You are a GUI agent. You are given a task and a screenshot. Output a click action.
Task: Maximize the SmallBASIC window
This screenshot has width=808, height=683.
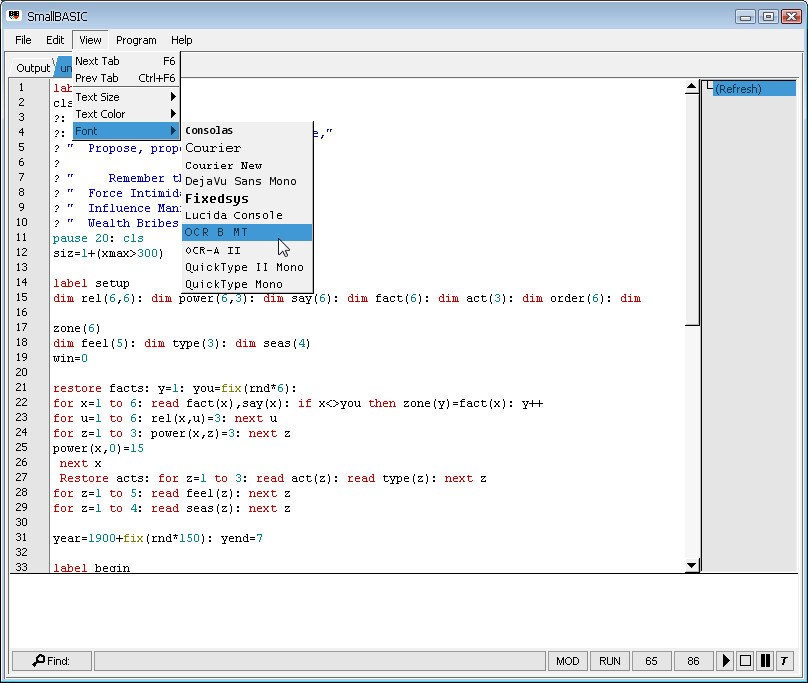(x=768, y=16)
